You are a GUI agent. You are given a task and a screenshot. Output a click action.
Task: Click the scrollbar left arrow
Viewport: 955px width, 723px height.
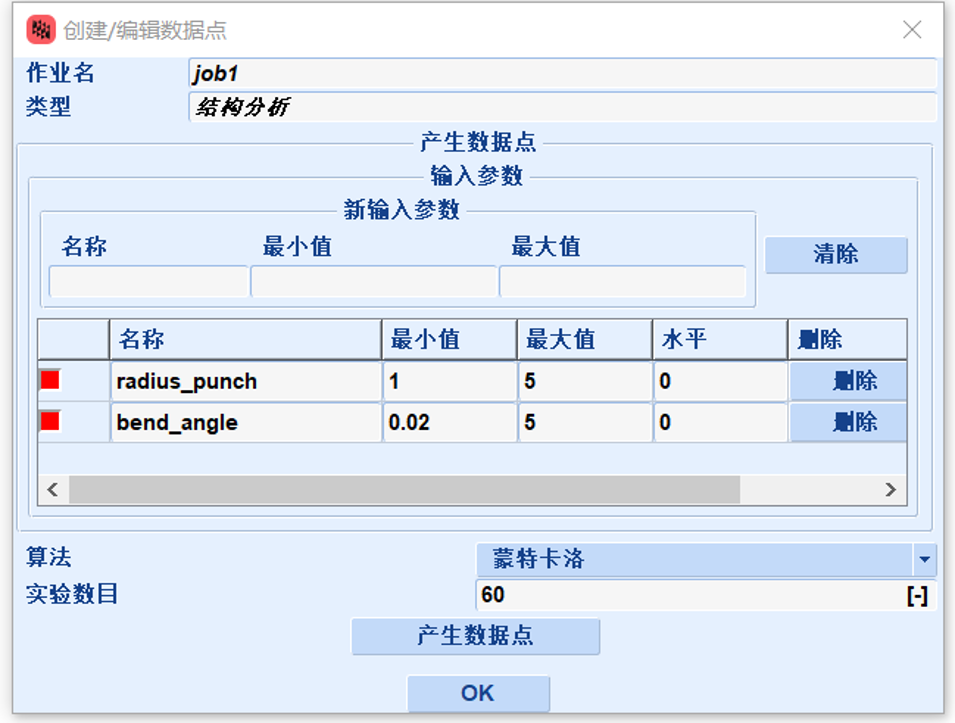[x=53, y=490]
